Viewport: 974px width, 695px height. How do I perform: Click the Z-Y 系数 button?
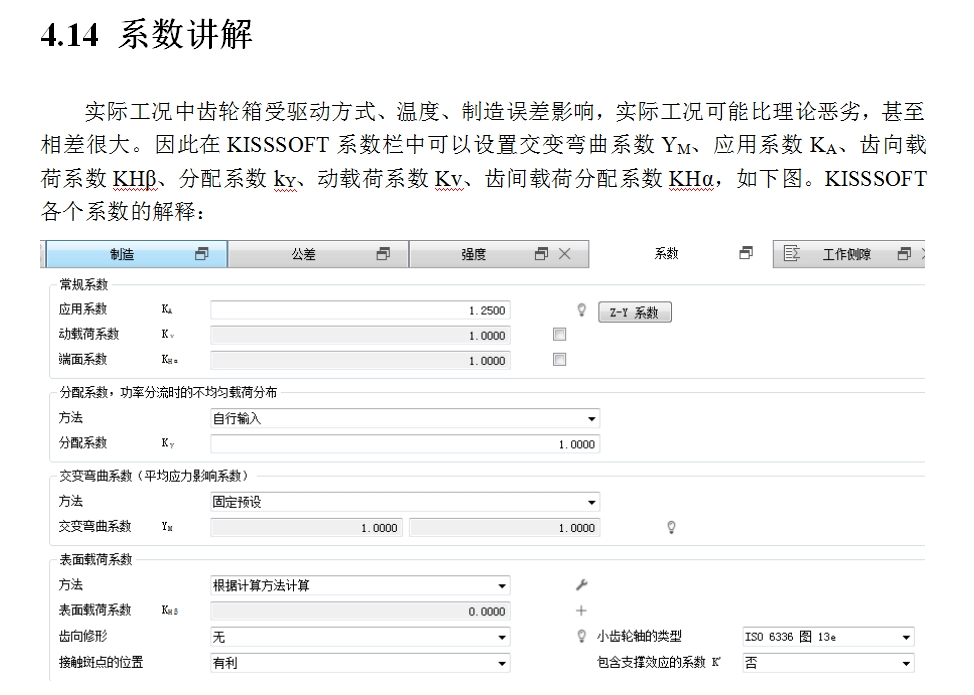click(634, 312)
